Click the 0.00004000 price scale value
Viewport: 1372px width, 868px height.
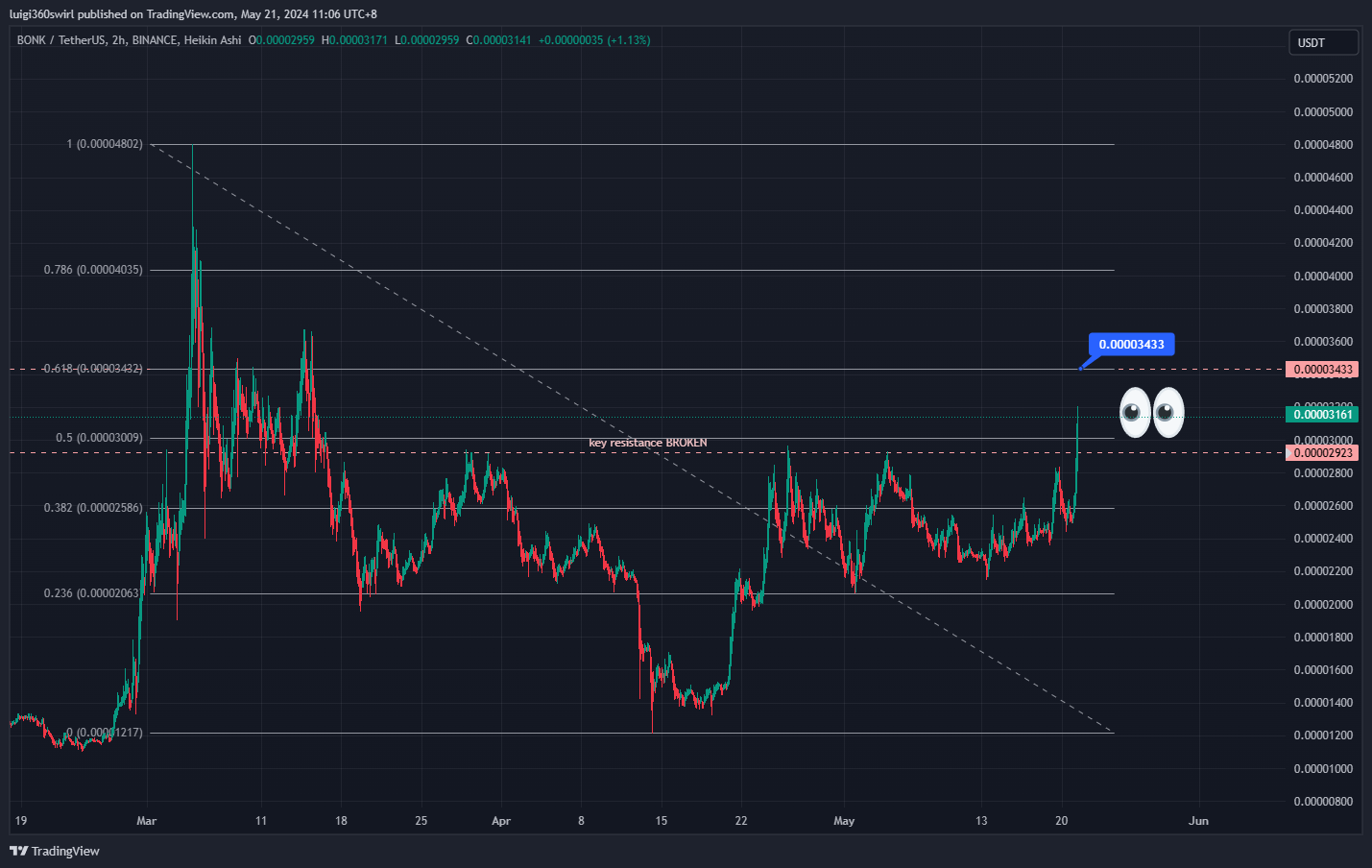click(1323, 277)
